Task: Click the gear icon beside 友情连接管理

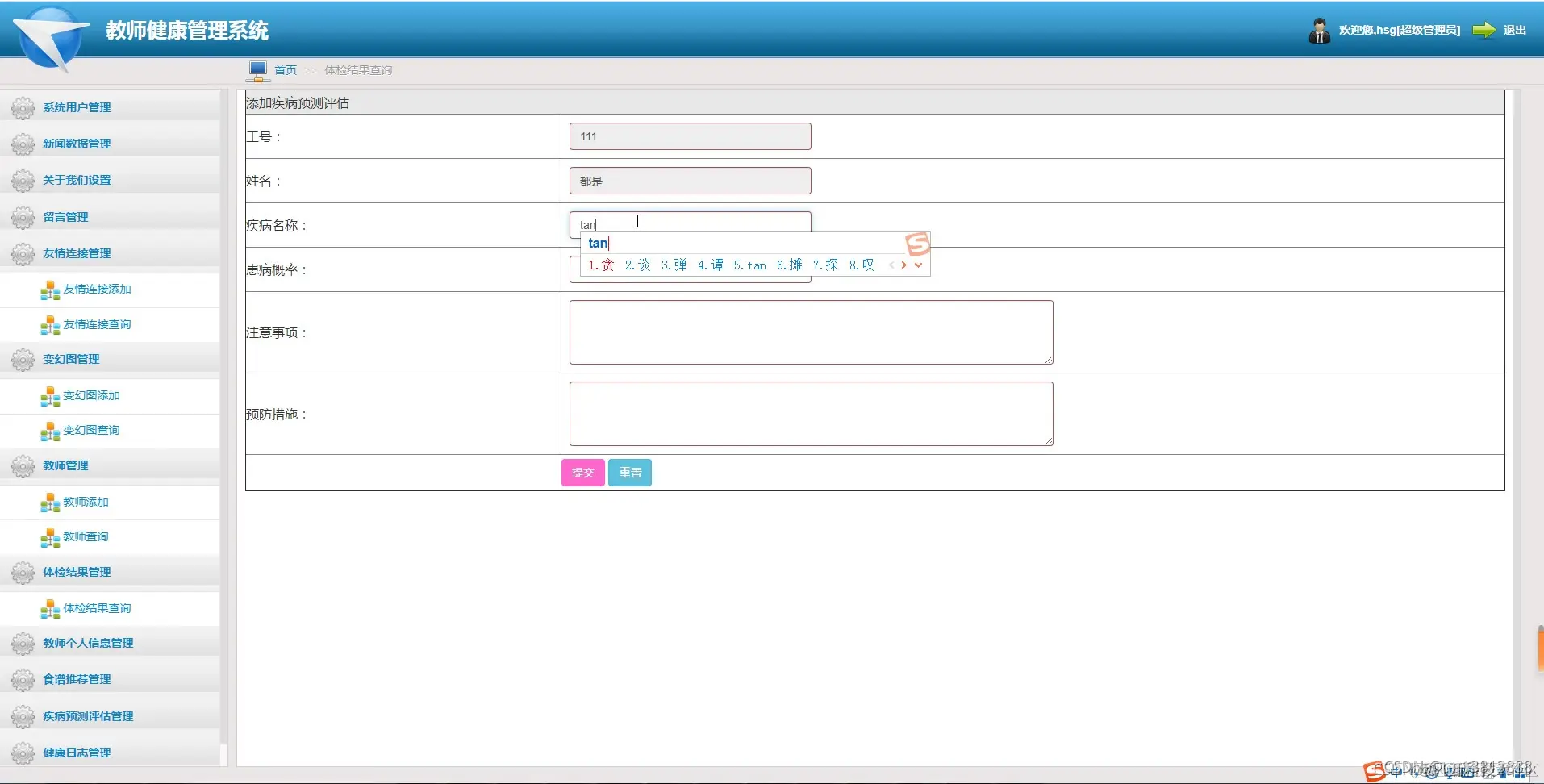Action: [23, 253]
